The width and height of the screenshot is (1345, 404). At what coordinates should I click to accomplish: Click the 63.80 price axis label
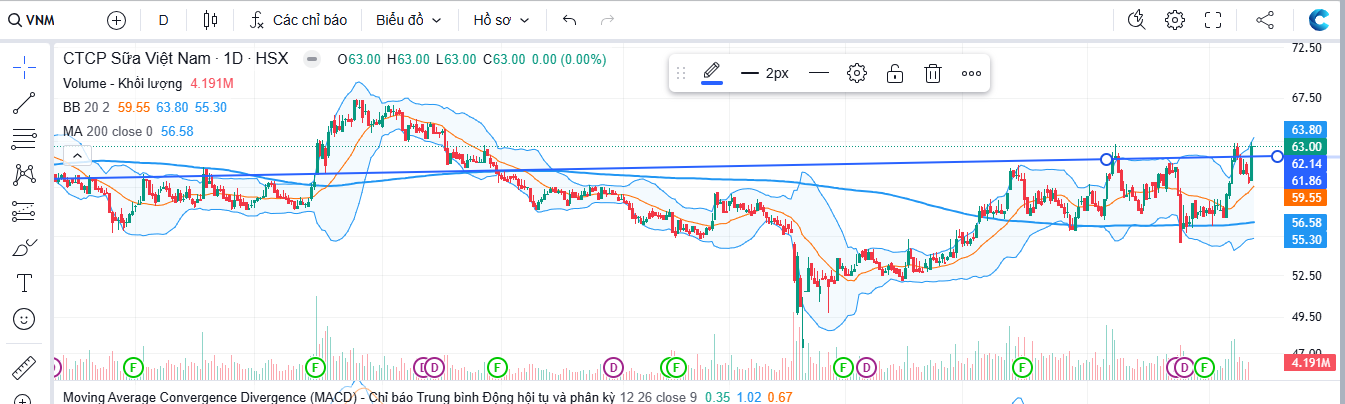[x=1308, y=130]
